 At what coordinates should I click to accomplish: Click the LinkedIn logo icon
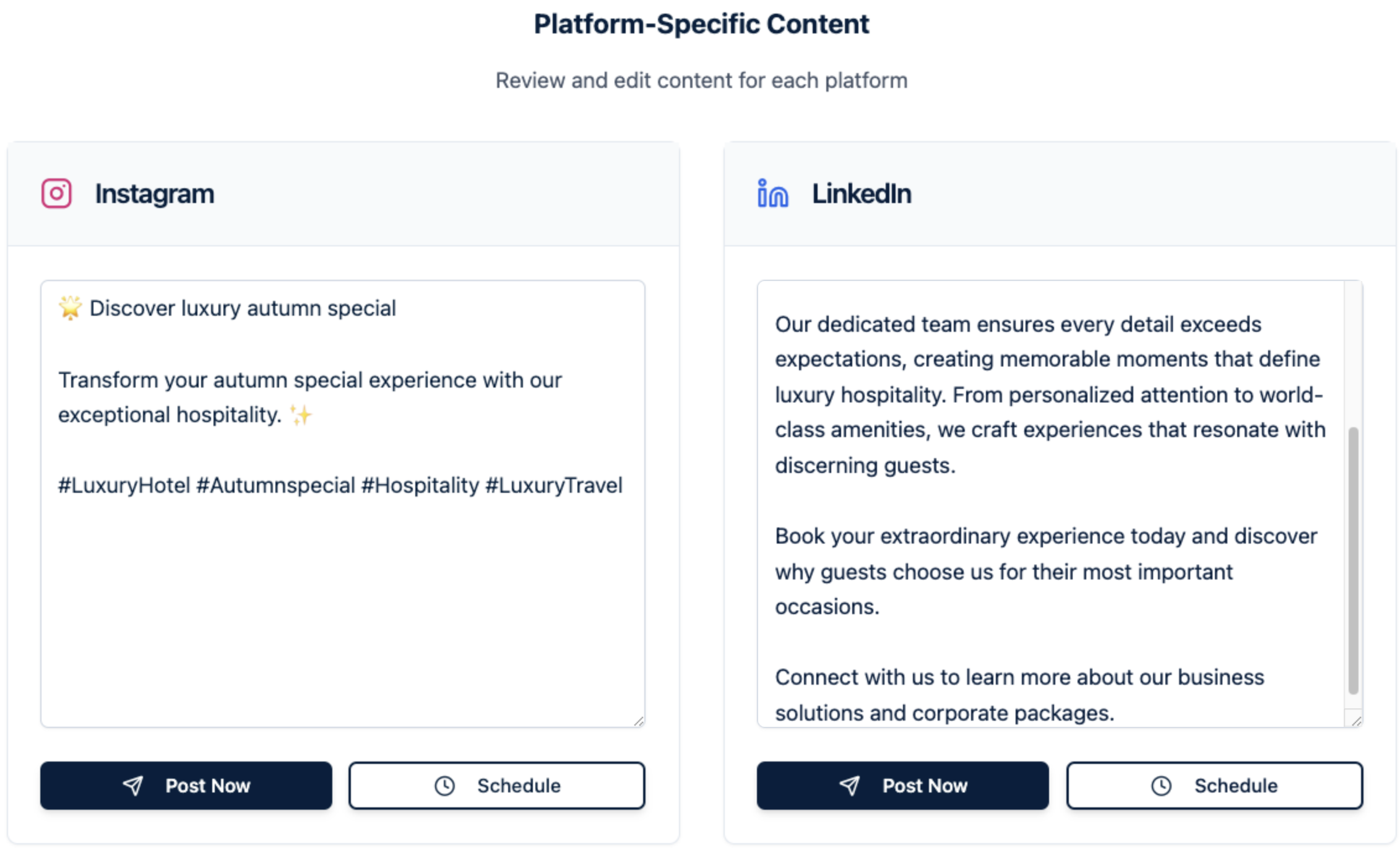click(772, 194)
